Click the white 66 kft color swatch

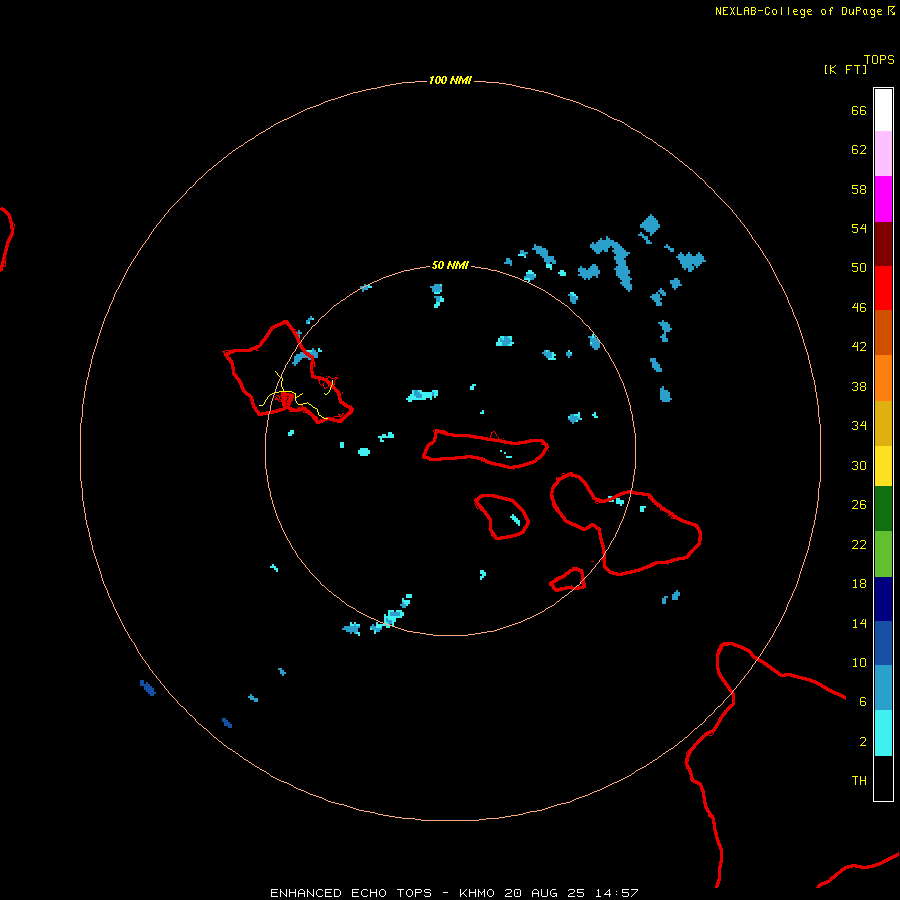883,110
